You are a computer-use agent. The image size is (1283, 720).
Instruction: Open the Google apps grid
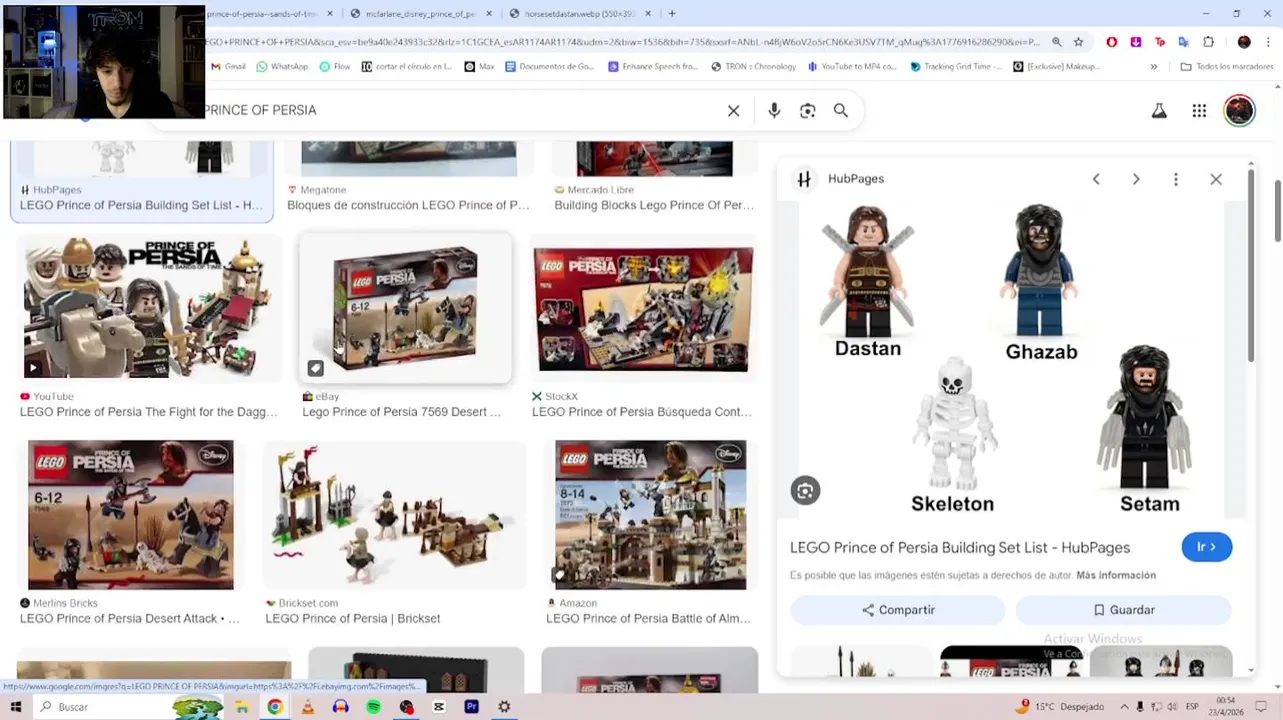click(1199, 111)
